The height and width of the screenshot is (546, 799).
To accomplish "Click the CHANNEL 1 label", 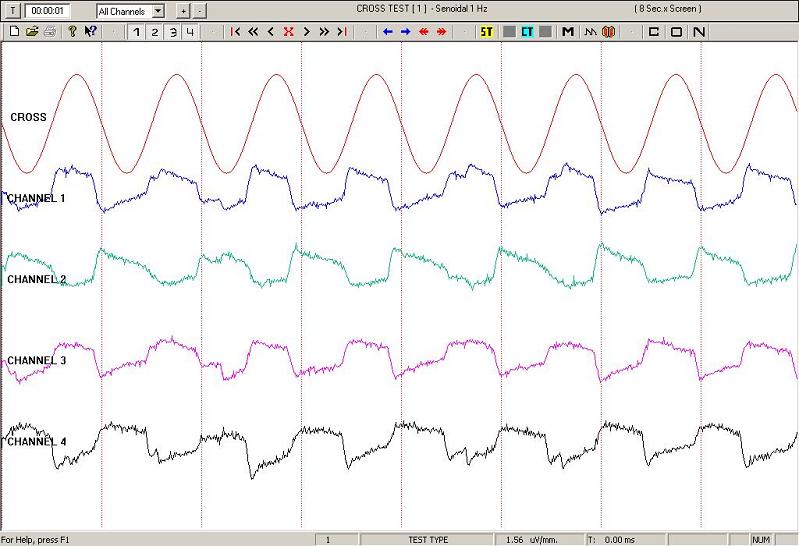I will coord(36,198).
